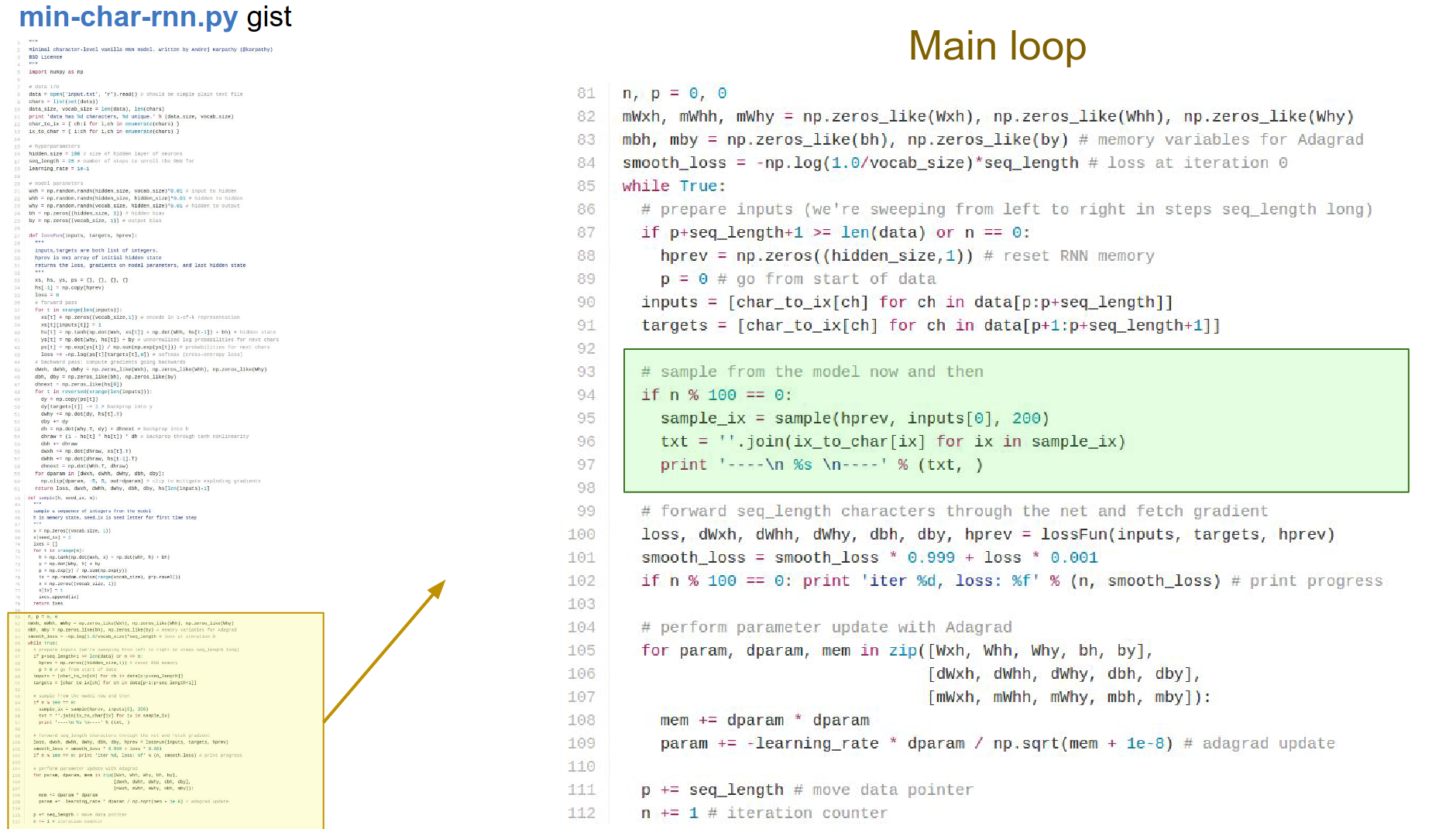Screen dimensions: 1456x829
Task: Click 'import numpy as np' in gist thumbnail
Action: (x=56, y=72)
